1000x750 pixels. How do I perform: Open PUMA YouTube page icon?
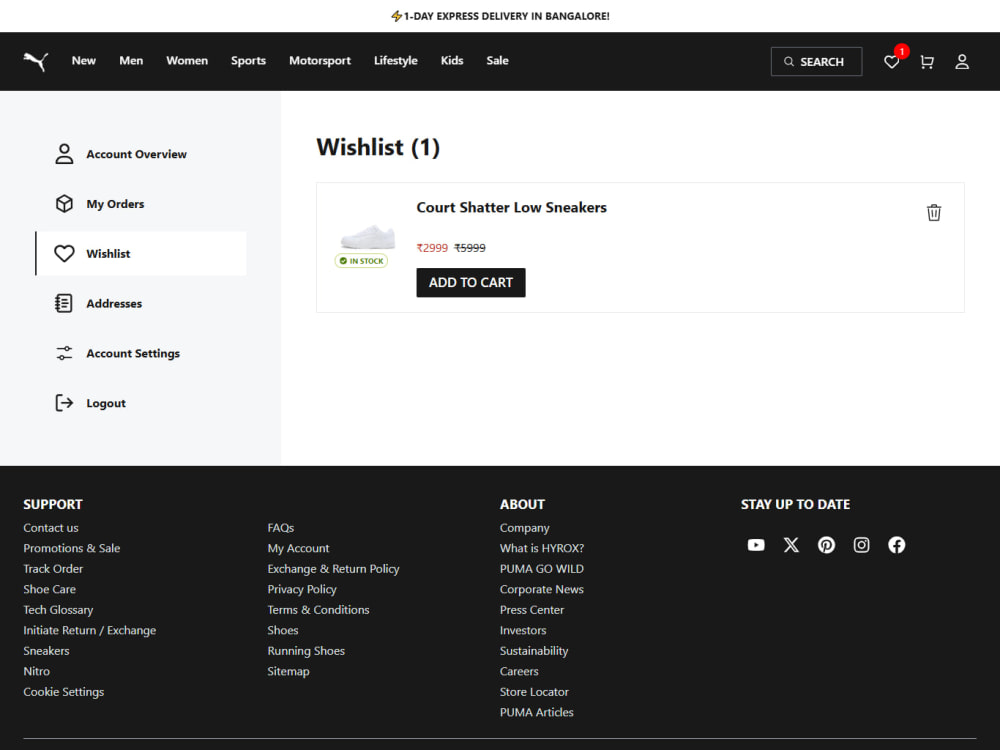(x=756, y=545)
